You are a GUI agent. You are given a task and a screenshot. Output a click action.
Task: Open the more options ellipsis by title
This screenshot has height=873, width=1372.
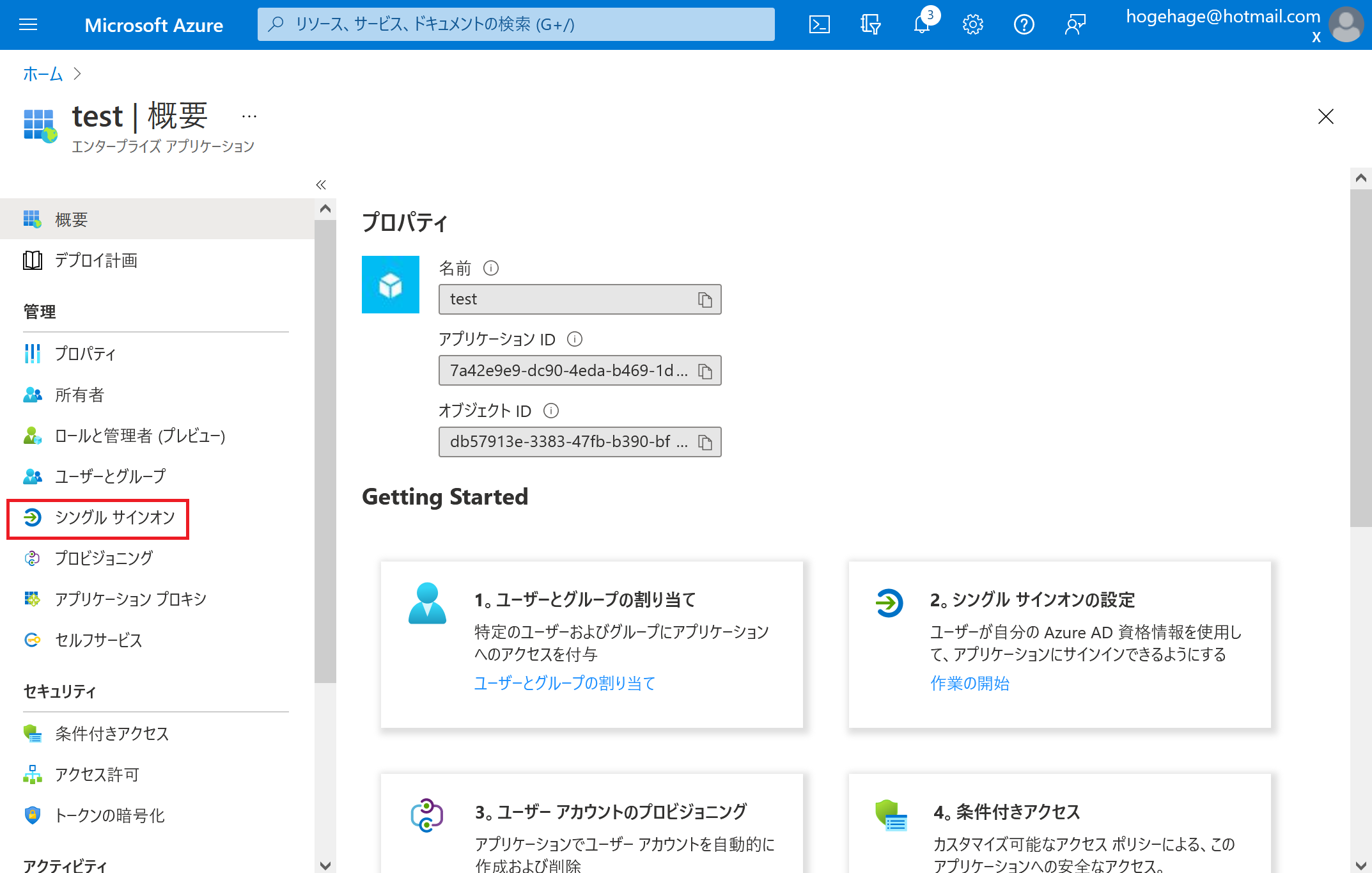[x=249, y=116]
